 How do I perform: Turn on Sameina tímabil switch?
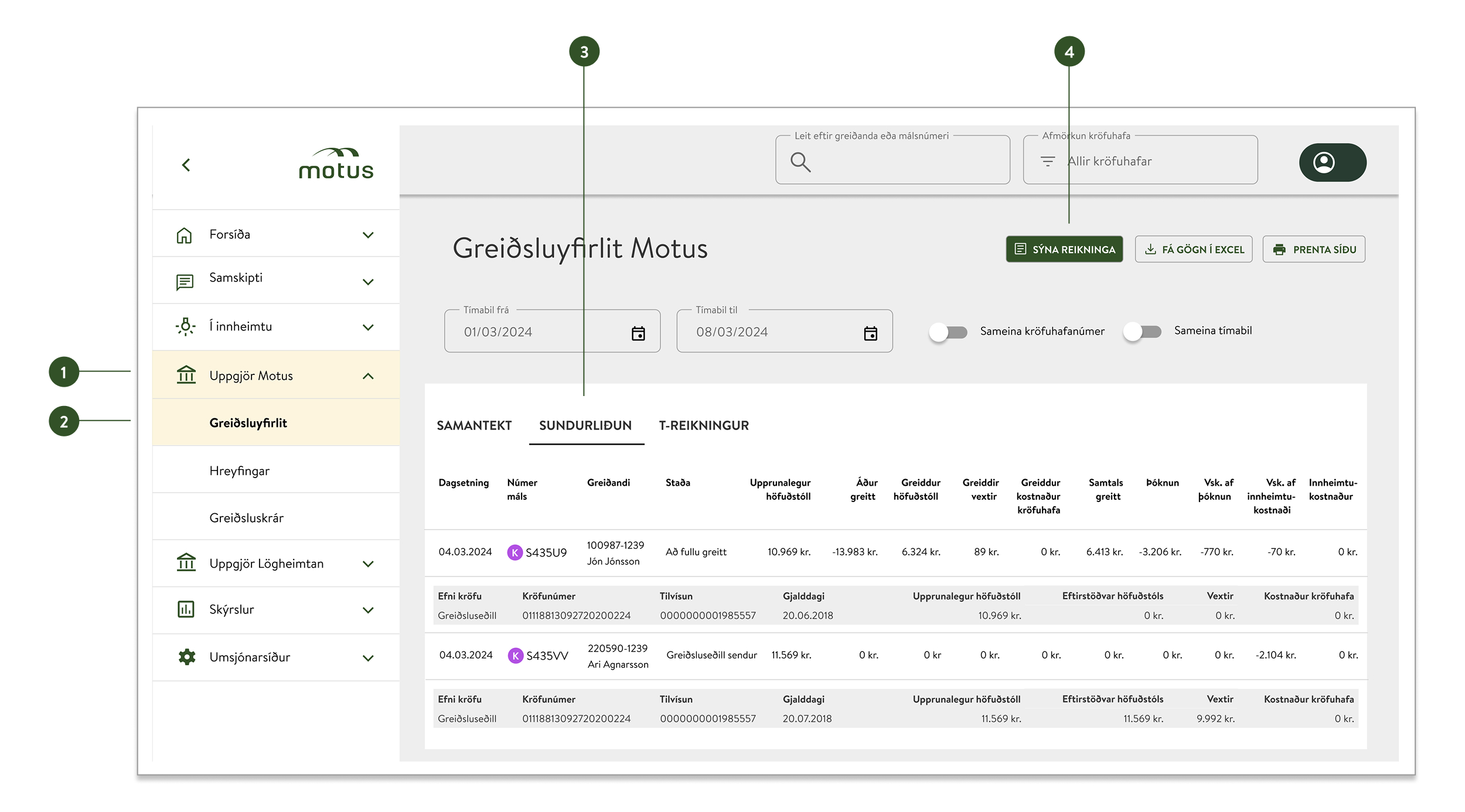pos(1142,332)
